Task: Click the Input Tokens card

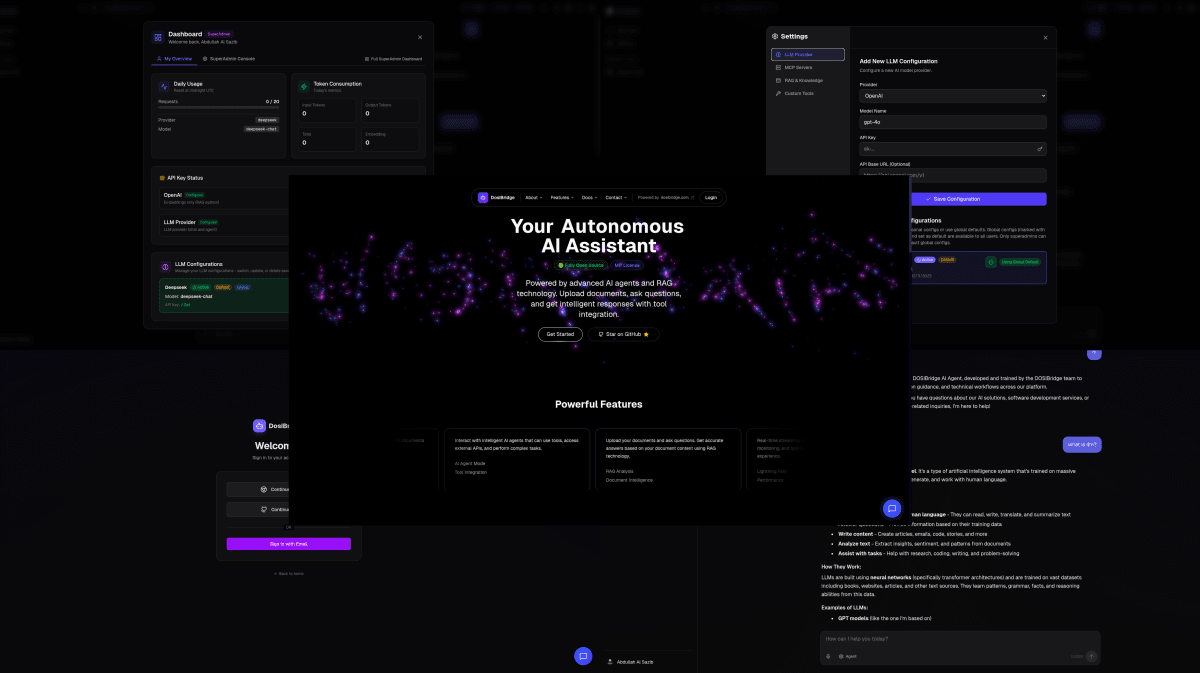Action: click(326, 110)
